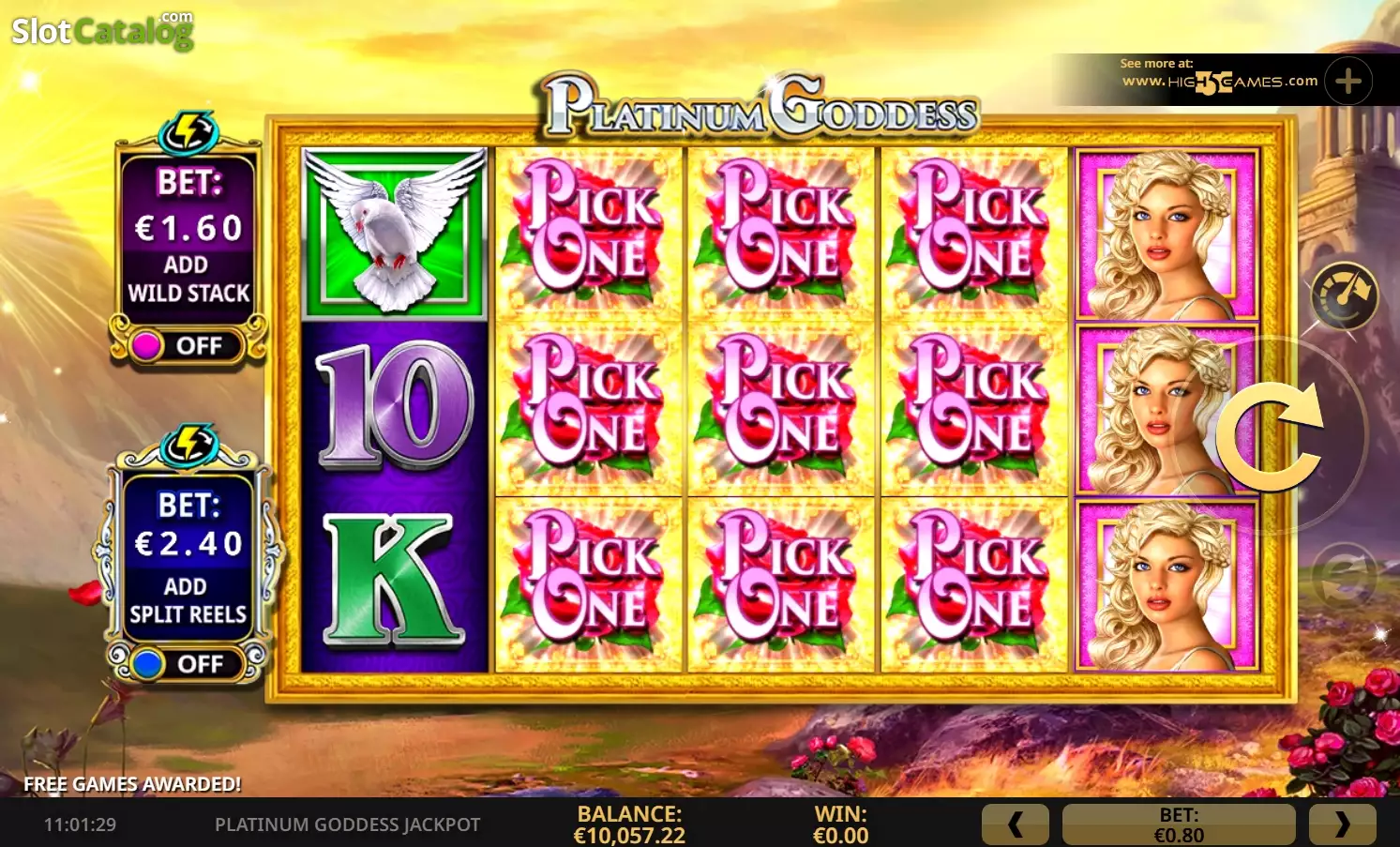The height and width of the screenshot is (847, 1400).
Task: Spin the reels with the golden arrow
Action: pos(1270,435)
